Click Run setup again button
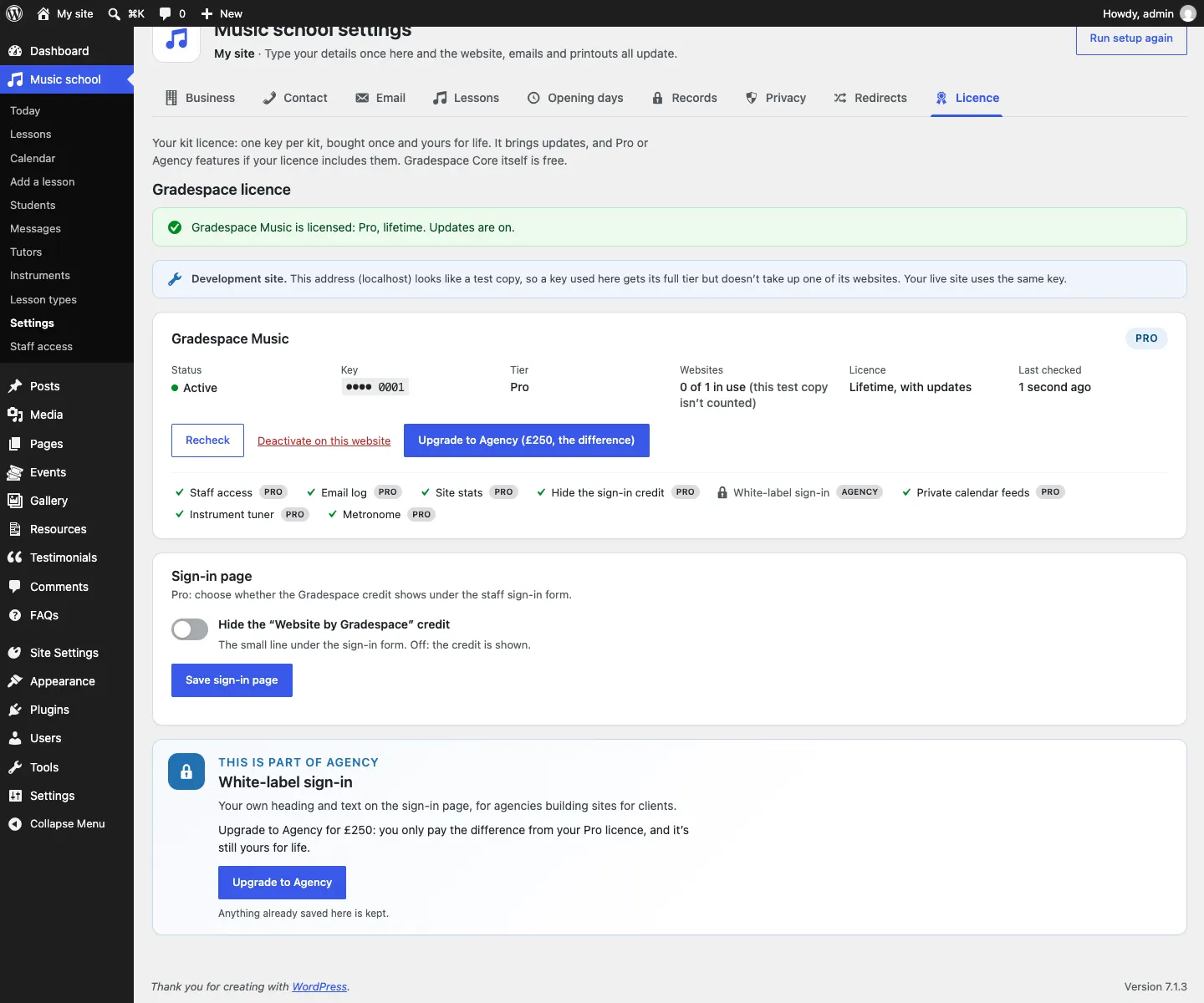1204x1003 pixels. 1131,38
